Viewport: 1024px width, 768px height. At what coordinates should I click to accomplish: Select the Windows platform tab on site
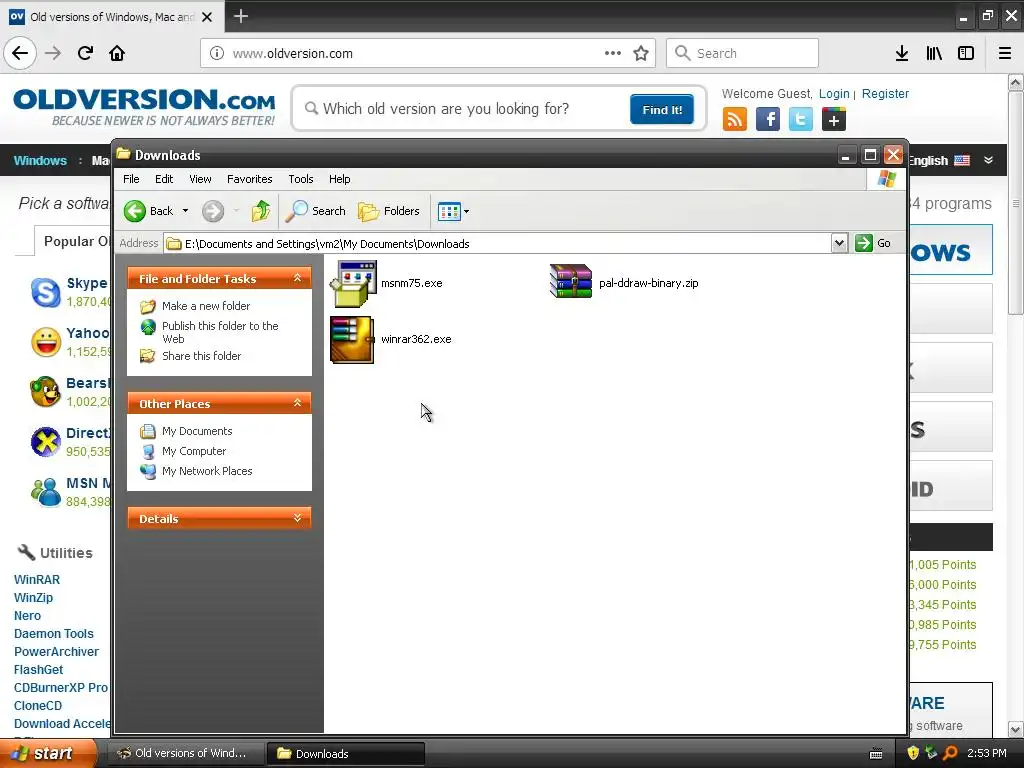pyautogui.click(x=40, y=161)
